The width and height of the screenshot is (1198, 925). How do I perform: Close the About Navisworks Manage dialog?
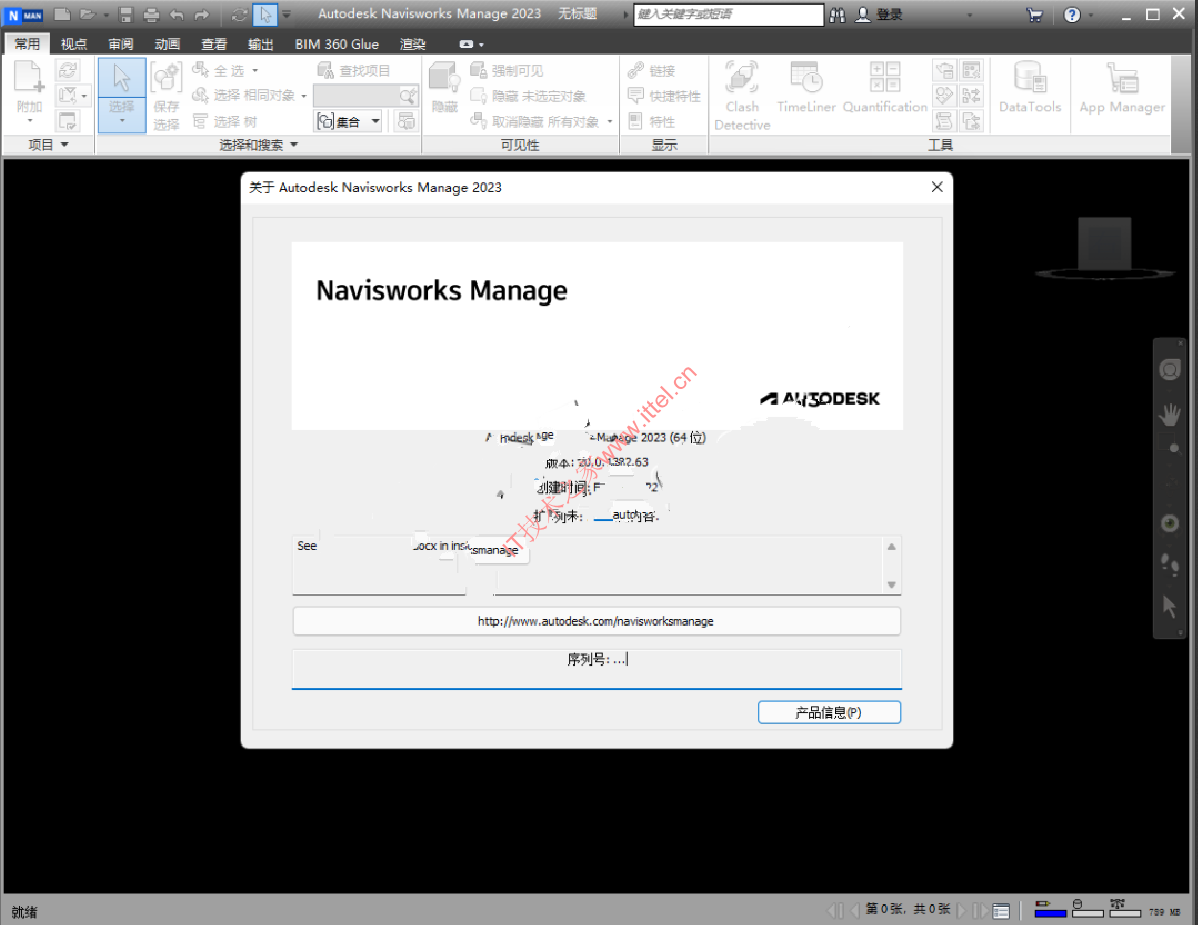tap(937, 187)
